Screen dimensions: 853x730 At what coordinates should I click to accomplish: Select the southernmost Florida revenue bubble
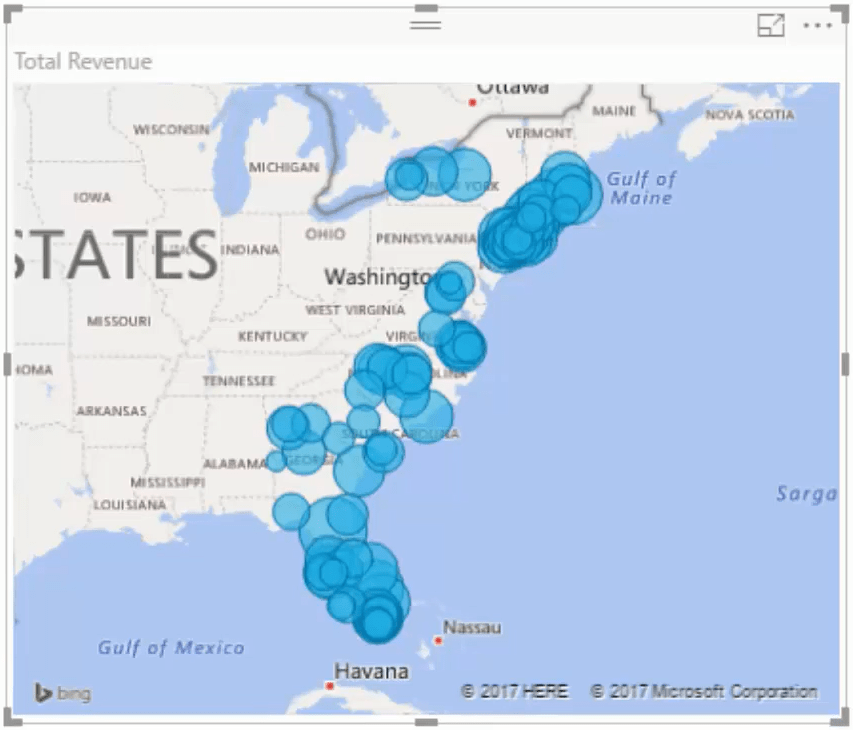(x=378, y=624)
